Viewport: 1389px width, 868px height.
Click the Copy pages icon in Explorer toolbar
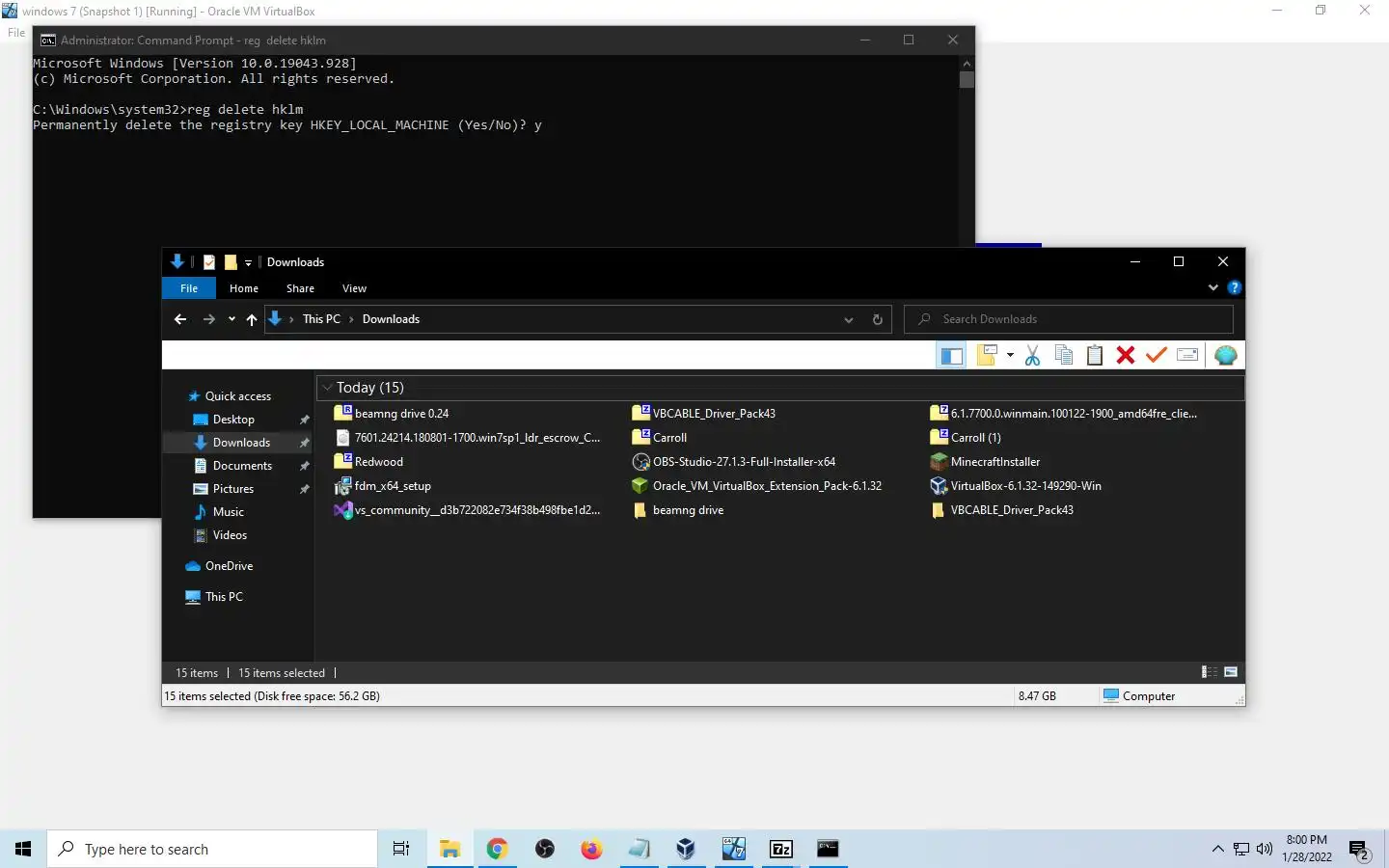pos(1064,356)
